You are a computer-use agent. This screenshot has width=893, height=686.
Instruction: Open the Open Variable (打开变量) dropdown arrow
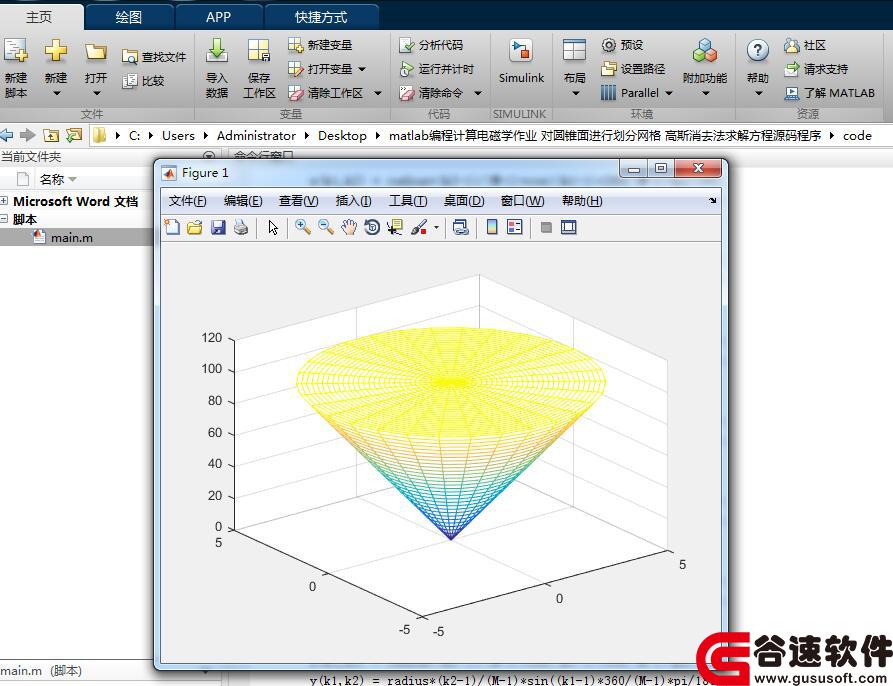(x=362, y=69)
